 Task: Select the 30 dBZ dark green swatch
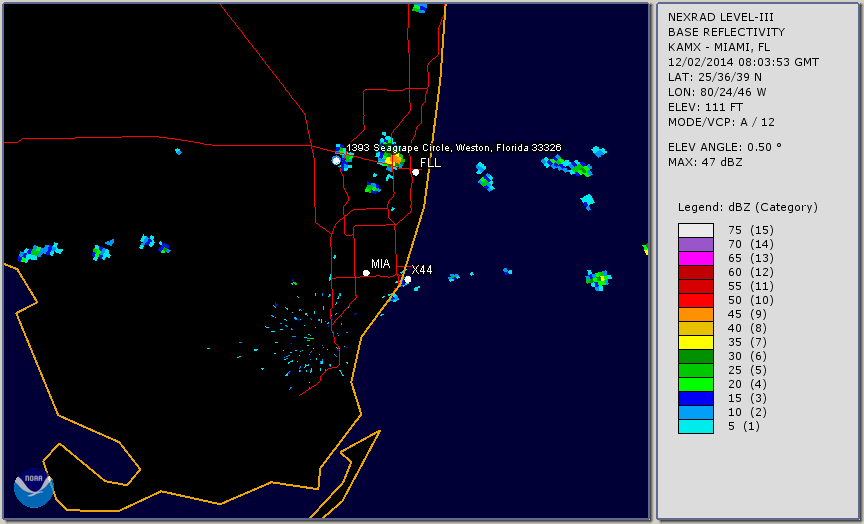pos(696,356)
